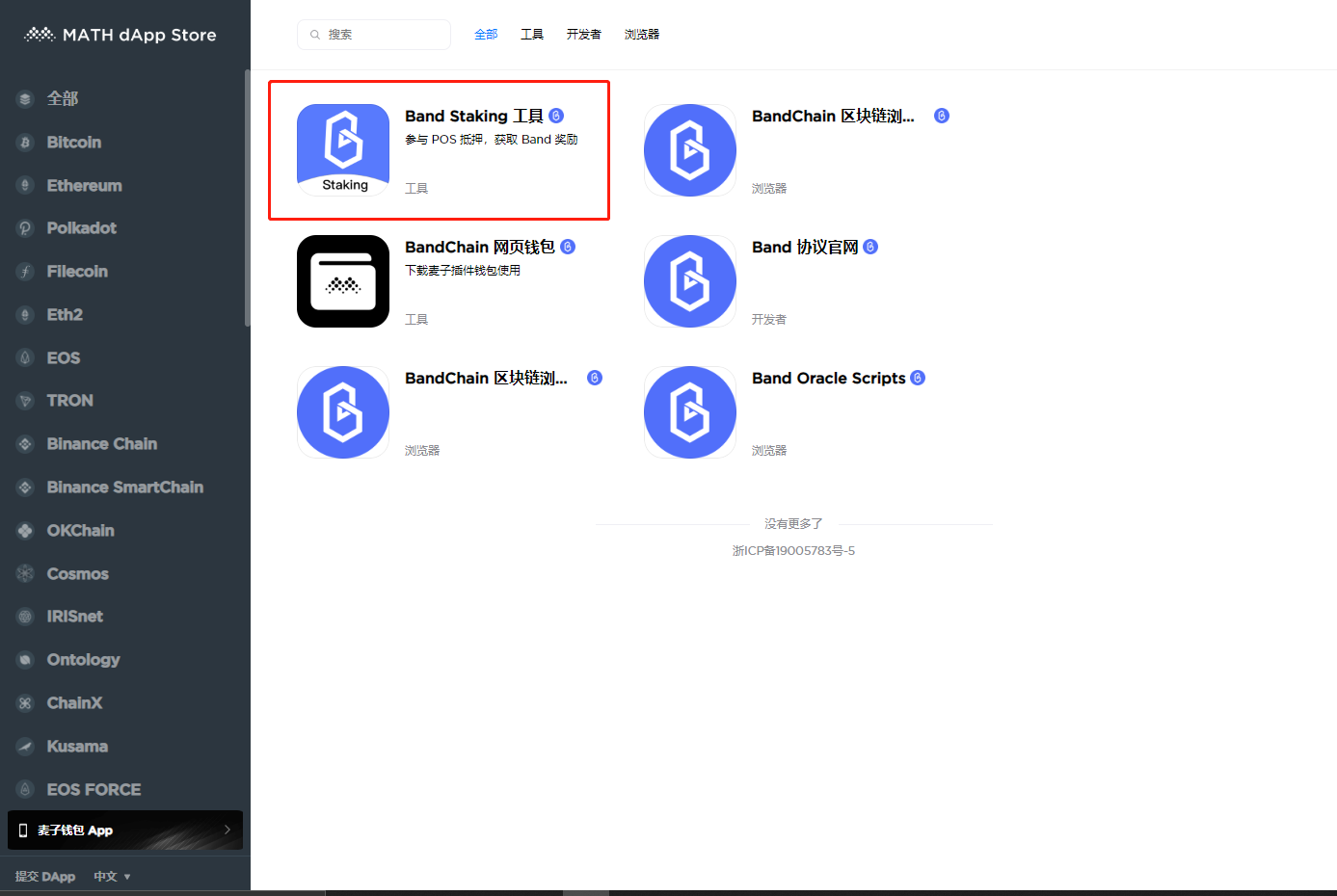The height and width of the screenshot is (896, 1337).
Task: Open the Band 协议官网 app icon
Action: point(690,281)
